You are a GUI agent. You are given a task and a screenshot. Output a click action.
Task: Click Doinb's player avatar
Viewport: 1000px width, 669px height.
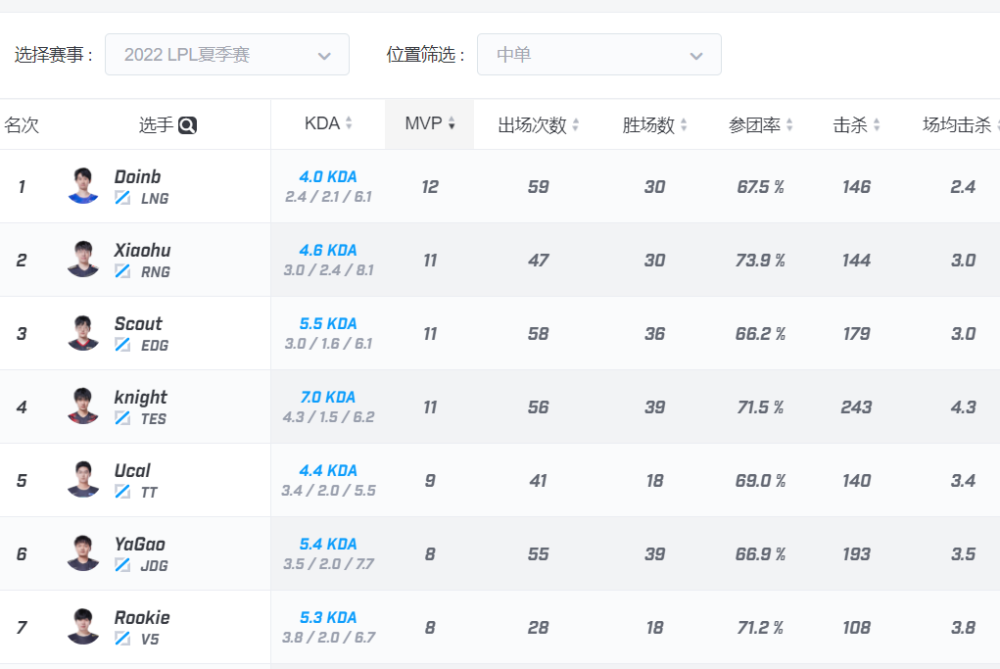[83, 186]
